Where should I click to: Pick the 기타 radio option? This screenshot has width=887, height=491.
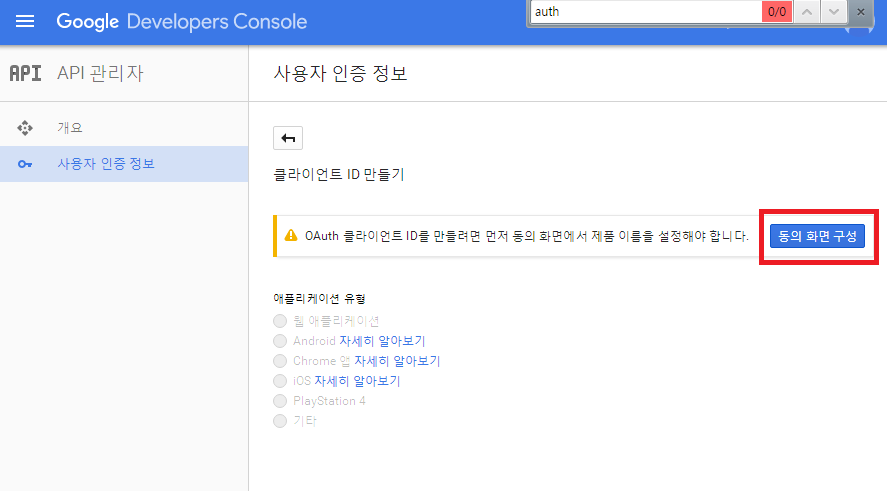tap(280, 421)
